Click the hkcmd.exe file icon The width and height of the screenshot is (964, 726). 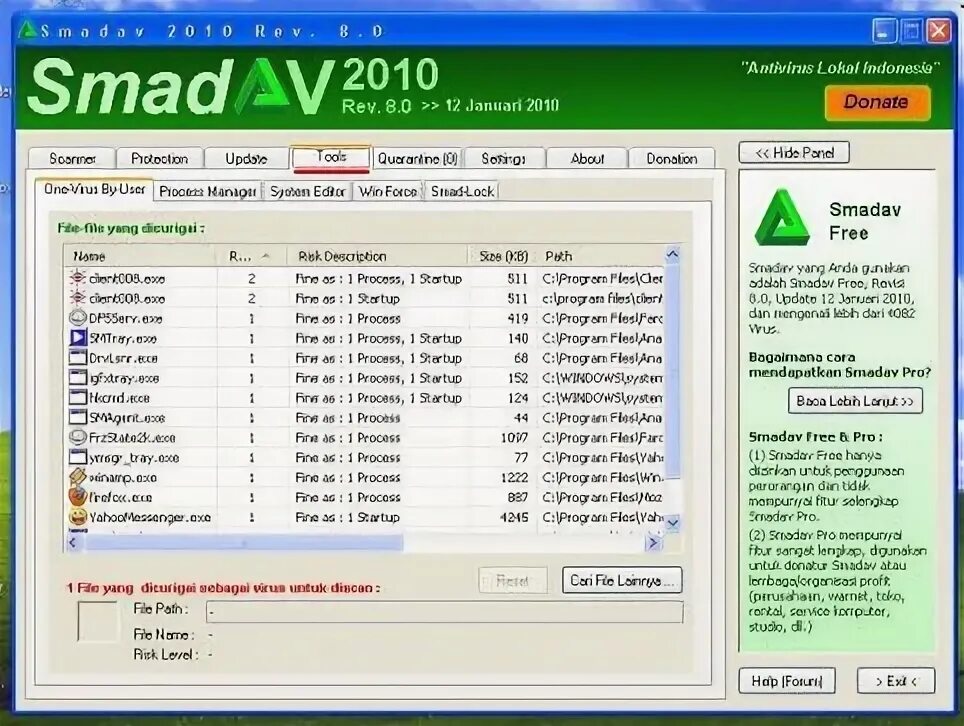coord(77,398)
